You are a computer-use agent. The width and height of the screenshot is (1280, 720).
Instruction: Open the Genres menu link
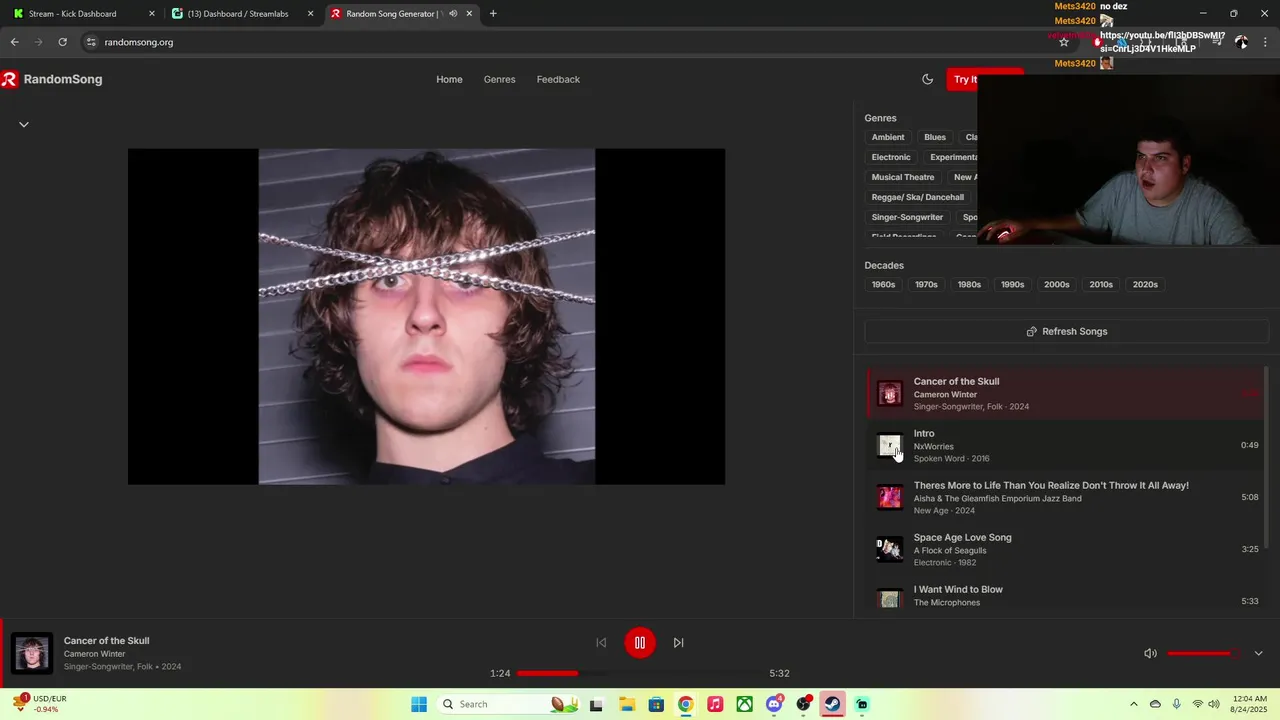pos(499,79)
